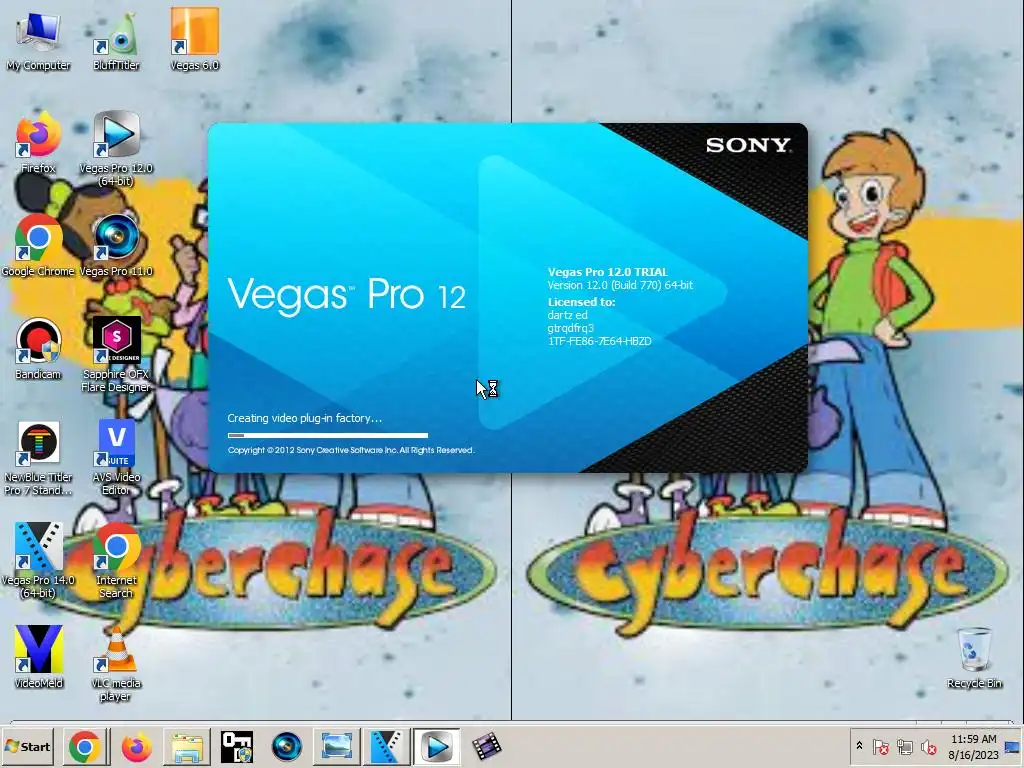Select the Vegas 6.0 desktop shortcut
Viewport: 1024px width, 768px height.
[195, 39]
